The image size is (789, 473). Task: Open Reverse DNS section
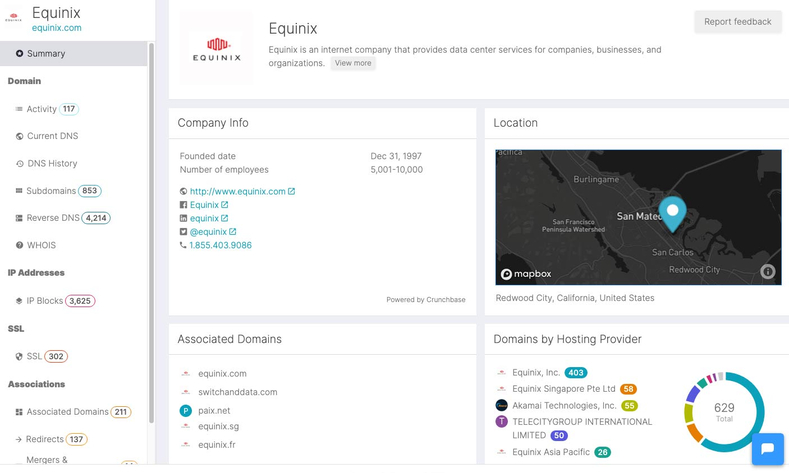click(53, 218)
